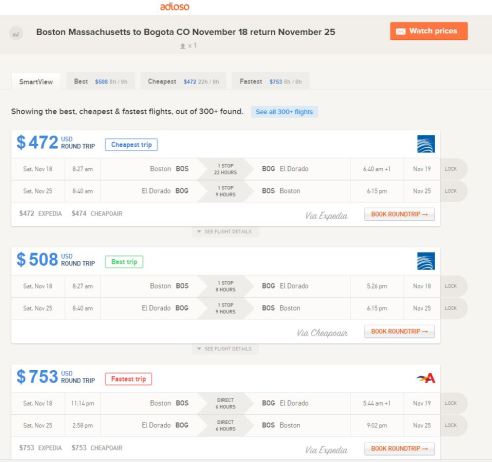Click the Cheapest trip badge
Image resolution: width=492 pixels, height=462 pixels.
[x=131, y=145]
